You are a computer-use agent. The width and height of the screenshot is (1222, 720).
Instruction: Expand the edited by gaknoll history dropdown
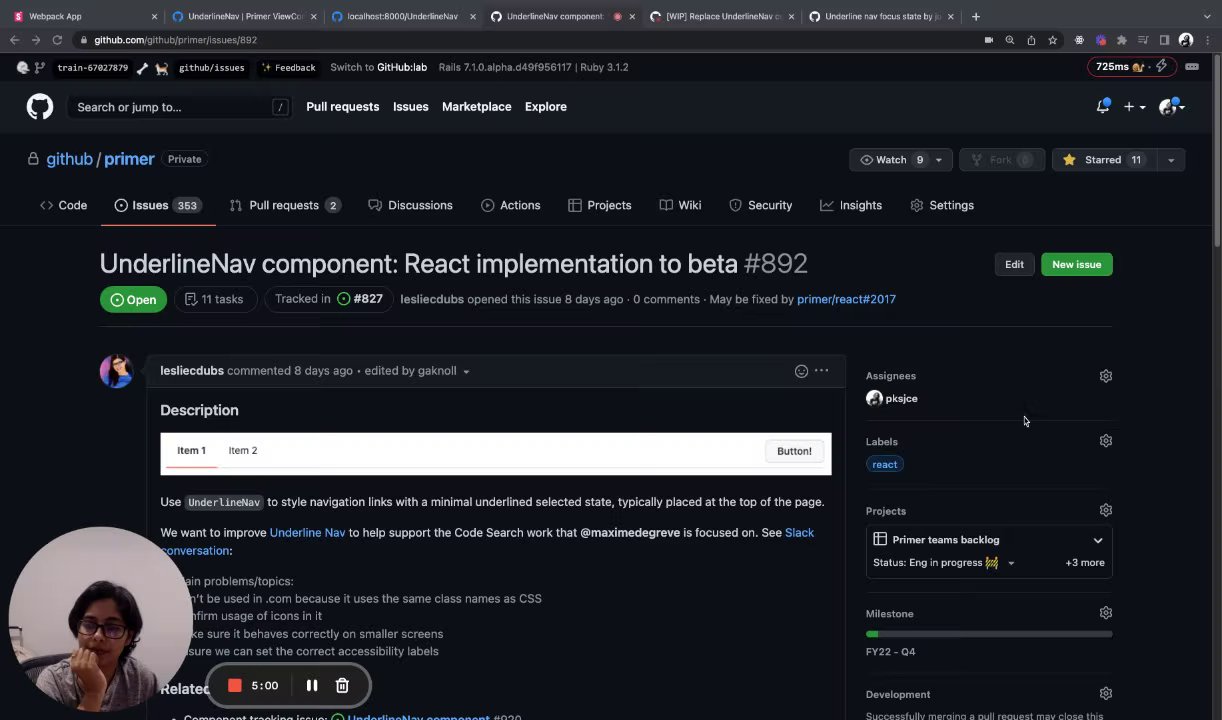417,371
